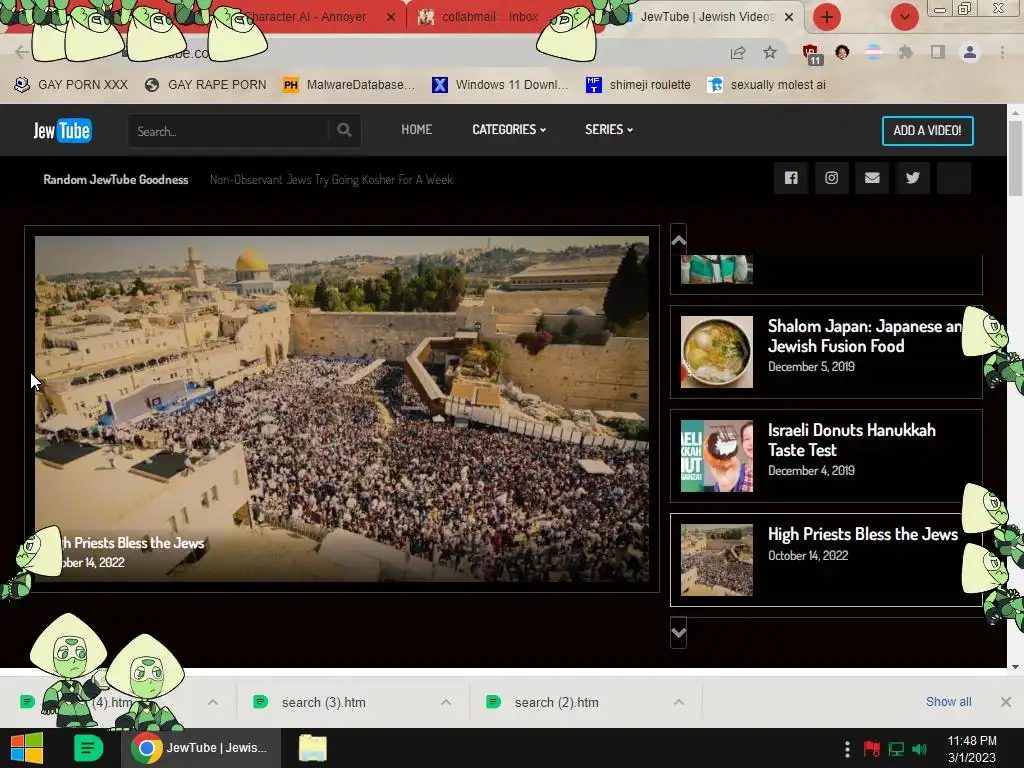Switch to collabmail Inbox tab
This screenshot has width=1024, height=768.
pyautogui.click(x=490, y=17)
